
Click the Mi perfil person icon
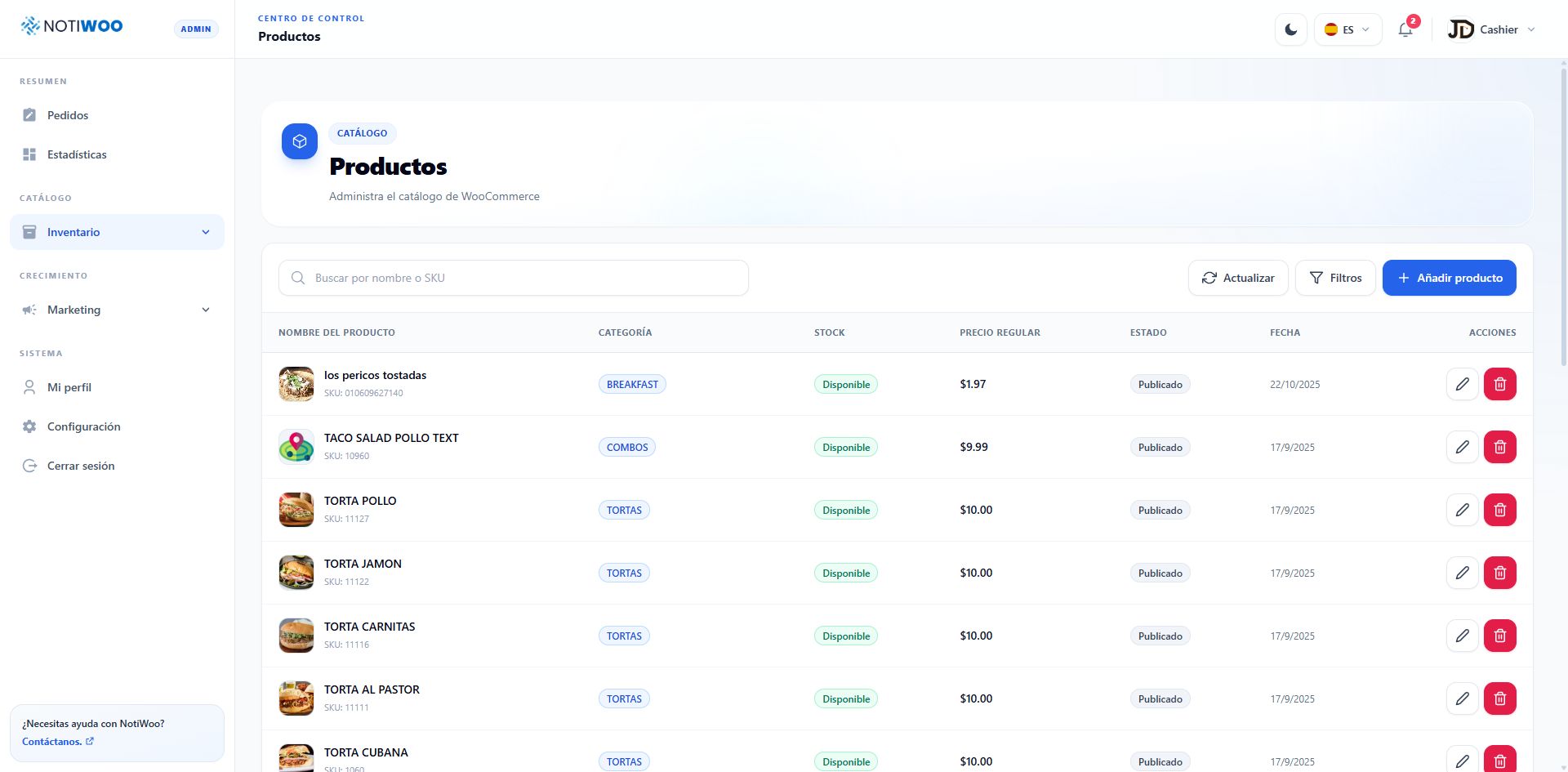click(29, 387)
